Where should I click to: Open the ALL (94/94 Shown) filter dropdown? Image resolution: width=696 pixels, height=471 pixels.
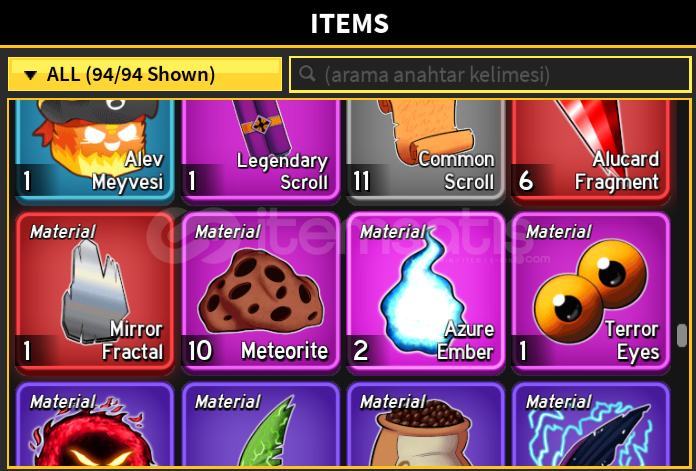[x=145, y=74]
